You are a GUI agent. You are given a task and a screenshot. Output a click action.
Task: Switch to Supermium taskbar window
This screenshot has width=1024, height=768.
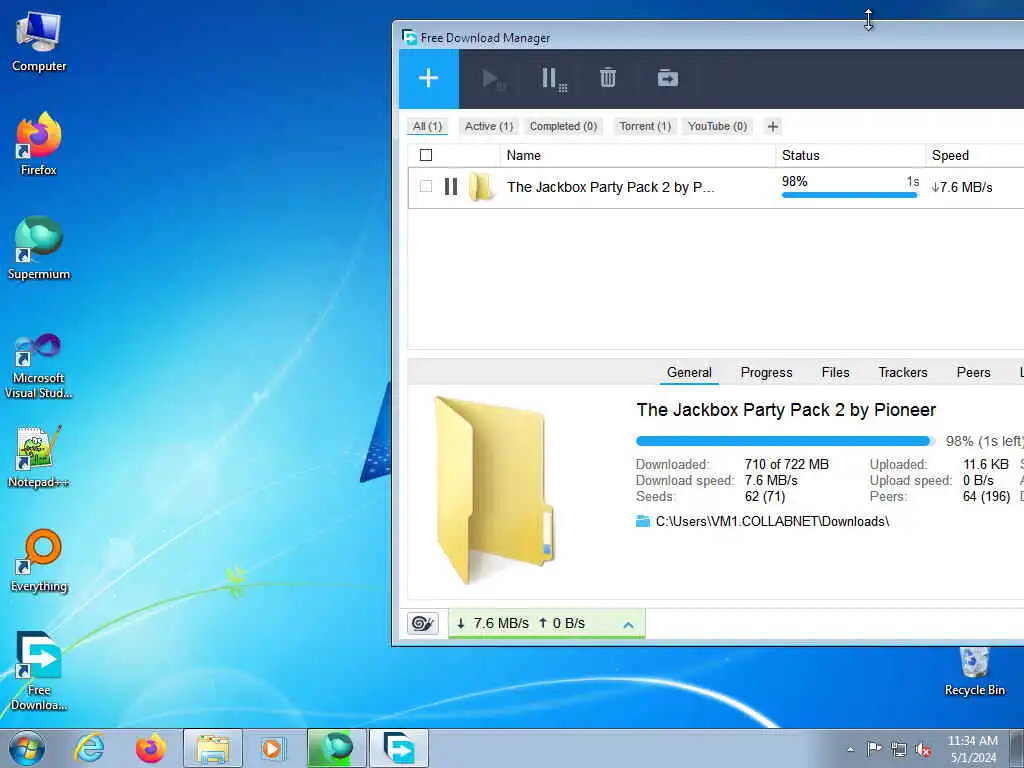(336, 748)
